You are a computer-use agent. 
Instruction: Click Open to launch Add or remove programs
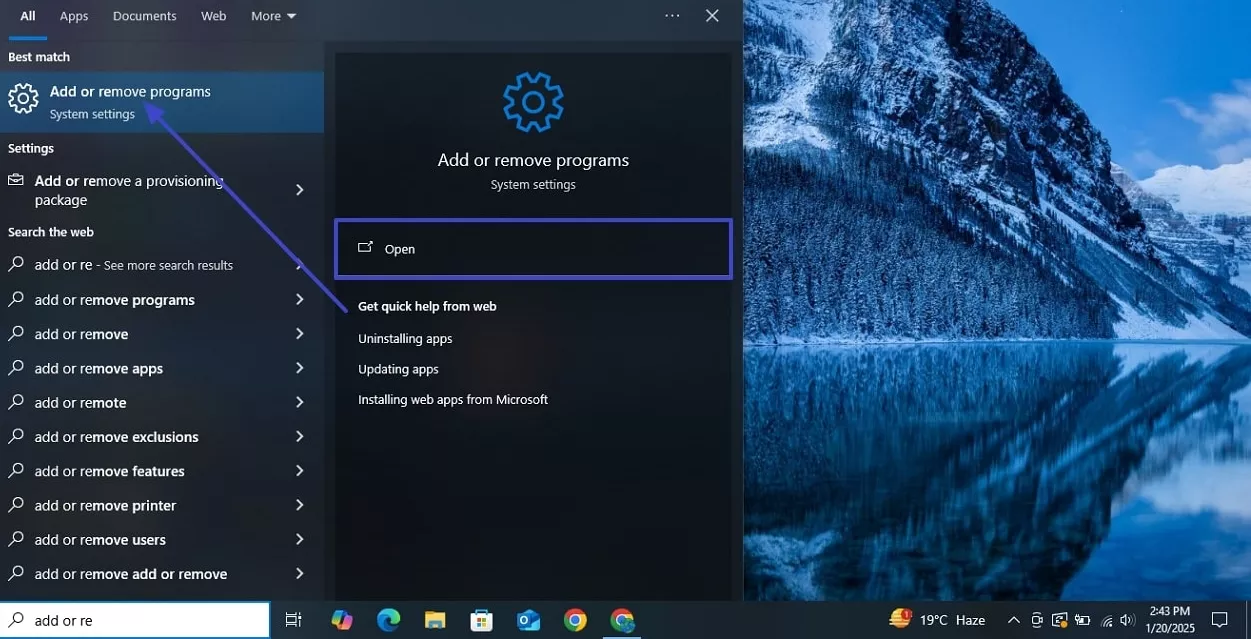coord(533,249)
